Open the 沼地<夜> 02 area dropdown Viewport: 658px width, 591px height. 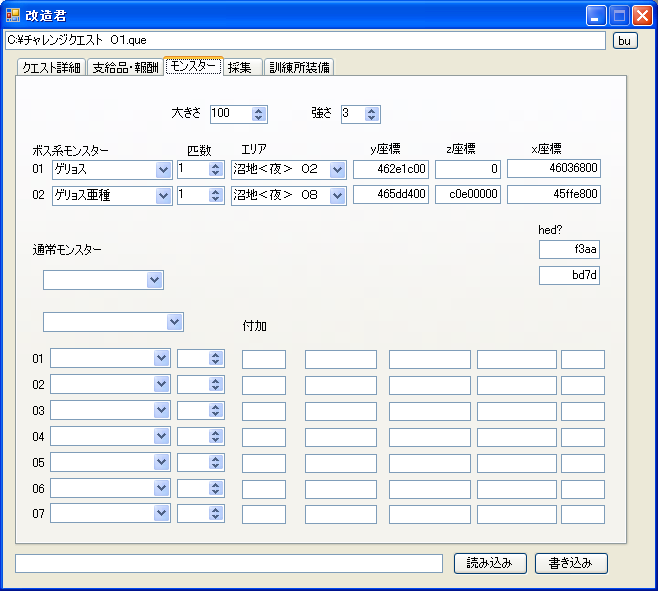click(338, 170)
